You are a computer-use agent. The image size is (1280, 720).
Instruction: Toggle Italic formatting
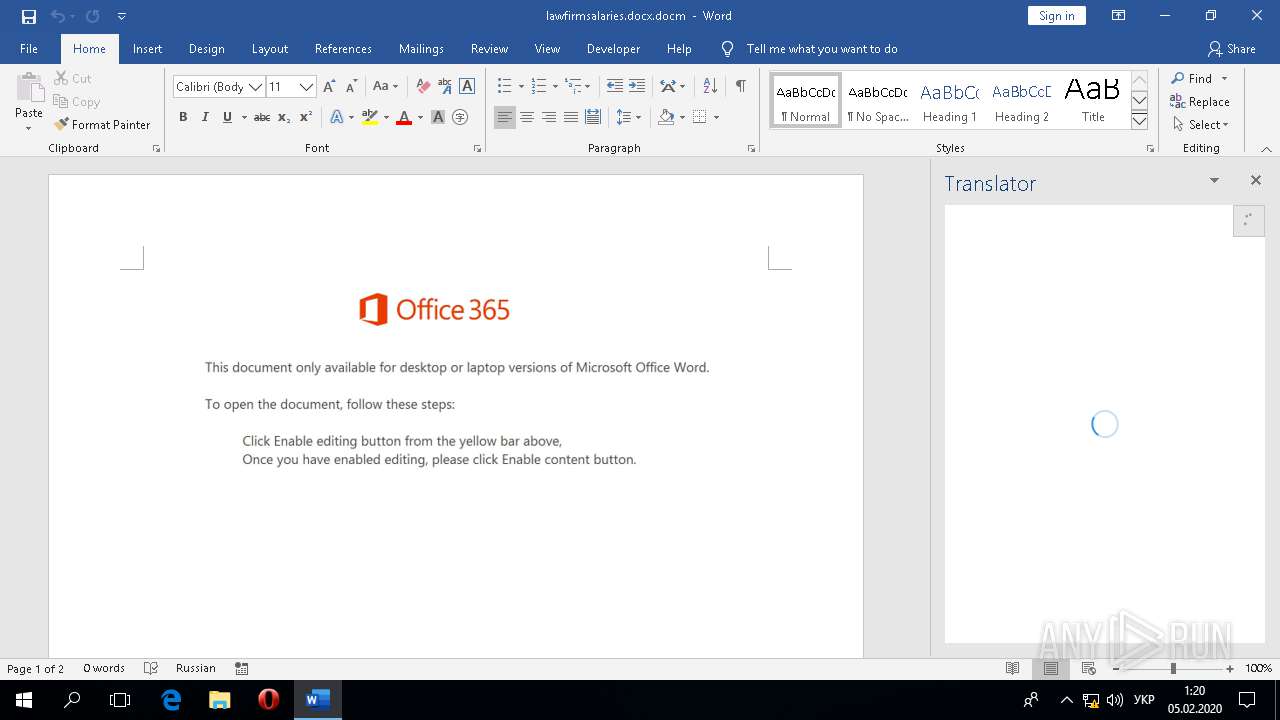tap(205, 117)
